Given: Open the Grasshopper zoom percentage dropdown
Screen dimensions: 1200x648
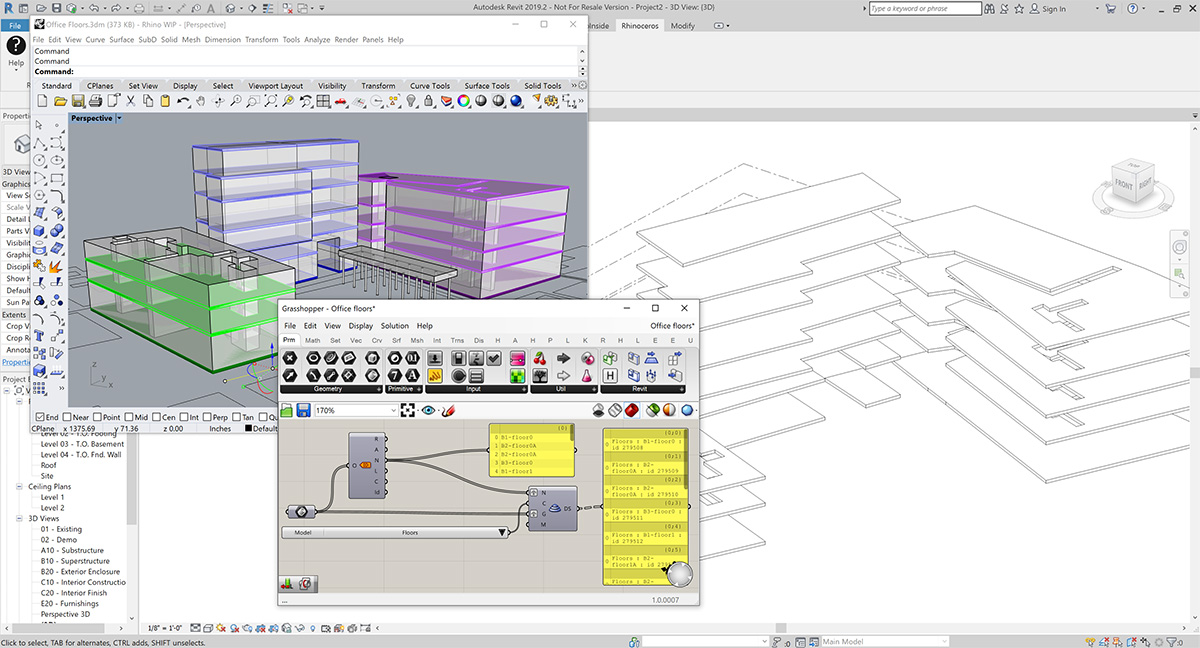Looking at the screenshot, I should [x=396, y=410].
